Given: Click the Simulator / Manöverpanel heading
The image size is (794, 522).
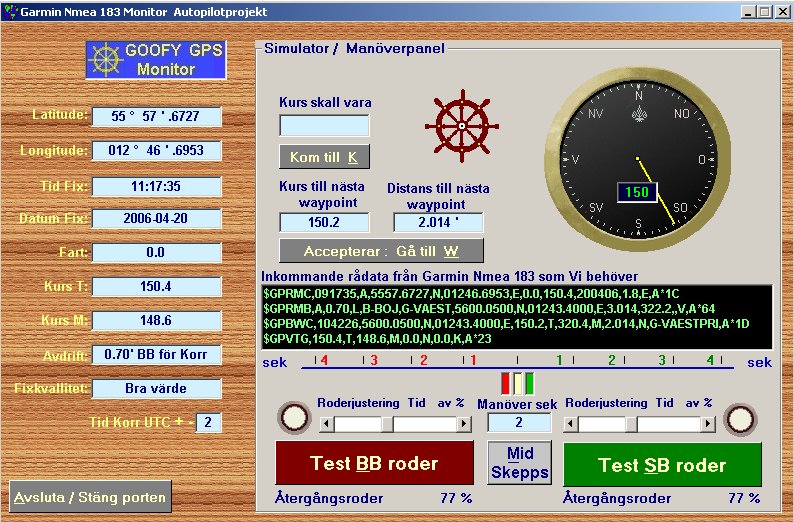Looking at the screenshot, I should click(x=354, y=49).
